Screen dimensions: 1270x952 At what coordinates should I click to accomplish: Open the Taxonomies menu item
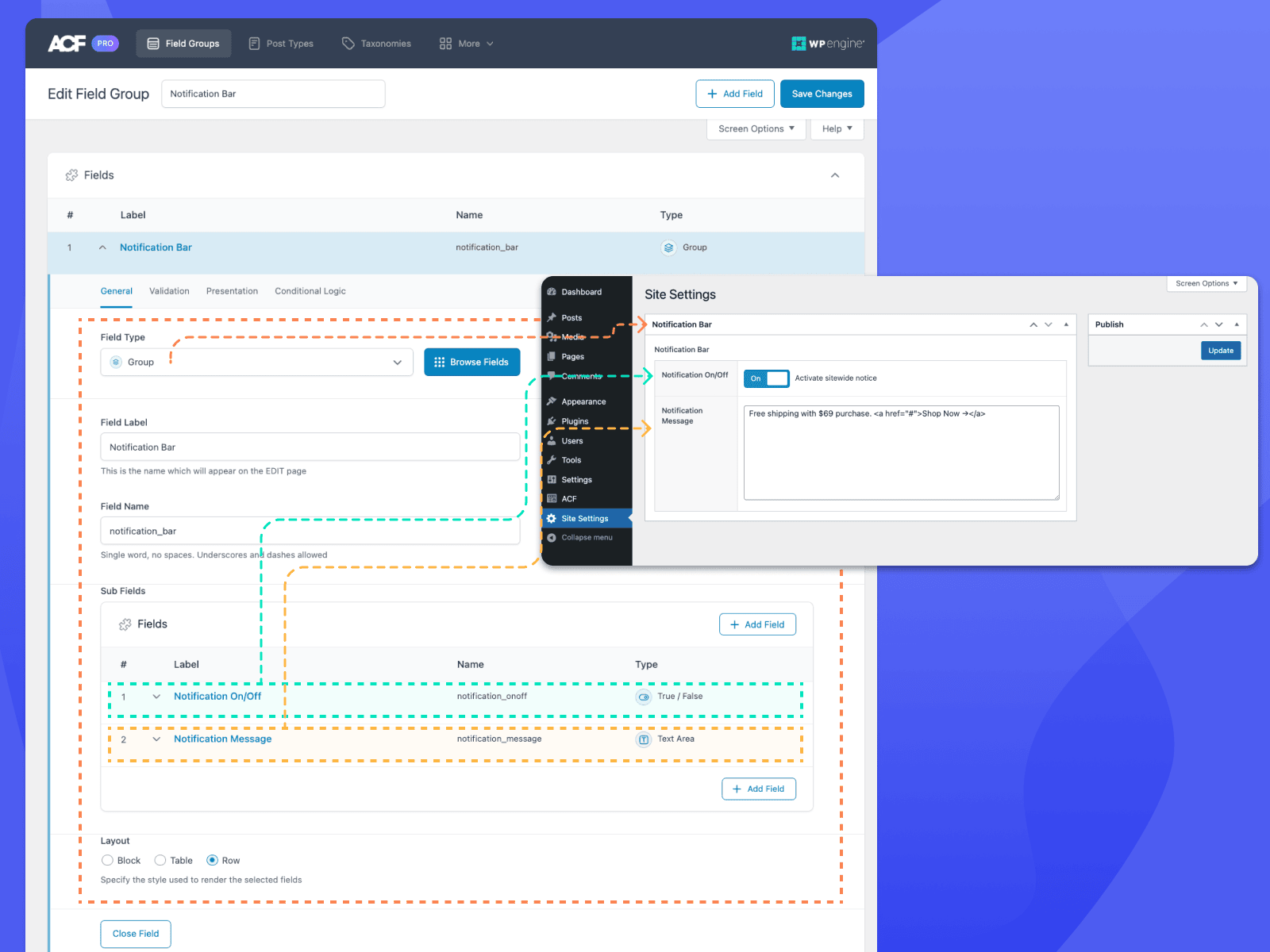pyautogui.click(x=376, y=44)
